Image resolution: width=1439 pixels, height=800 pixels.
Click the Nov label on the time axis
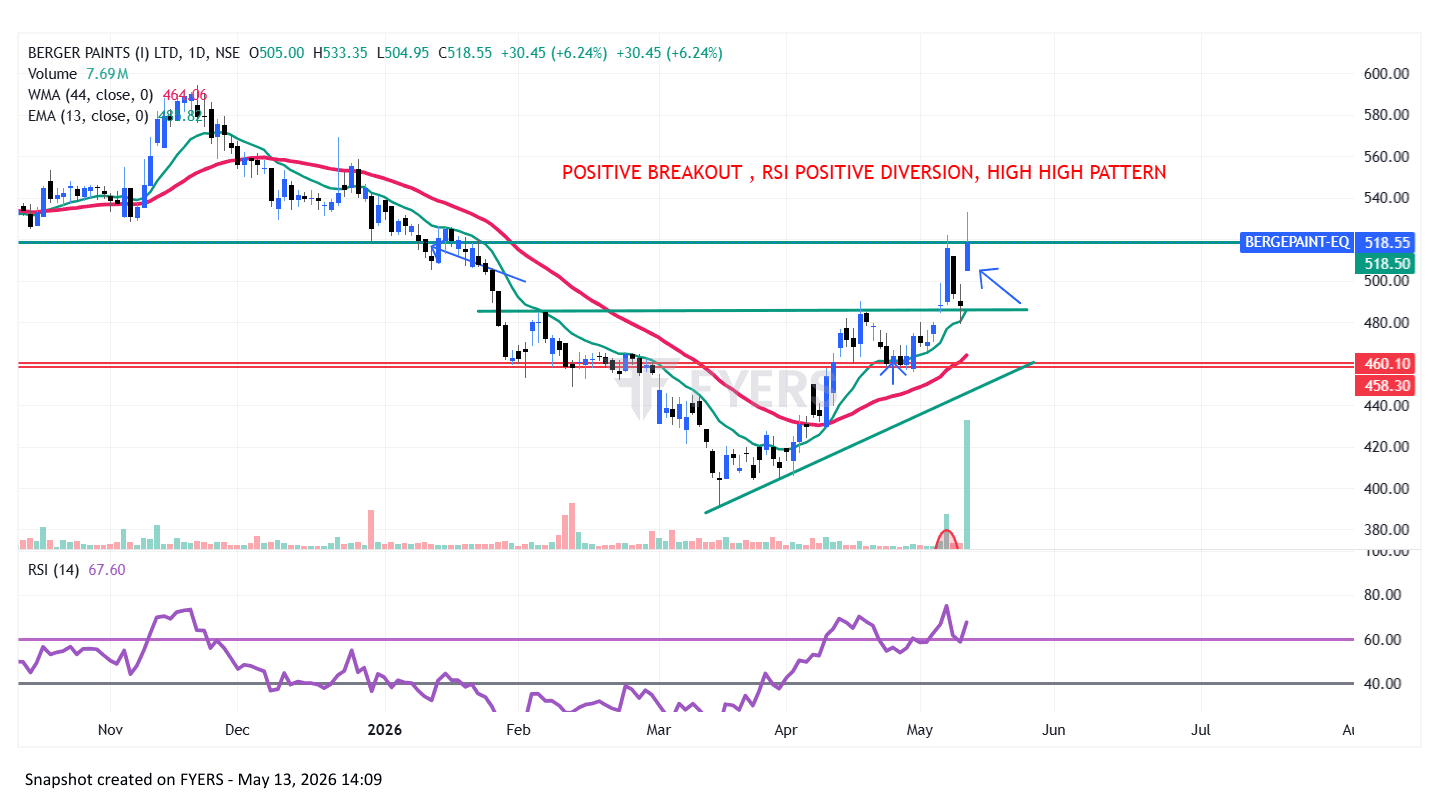pos(111,730)
